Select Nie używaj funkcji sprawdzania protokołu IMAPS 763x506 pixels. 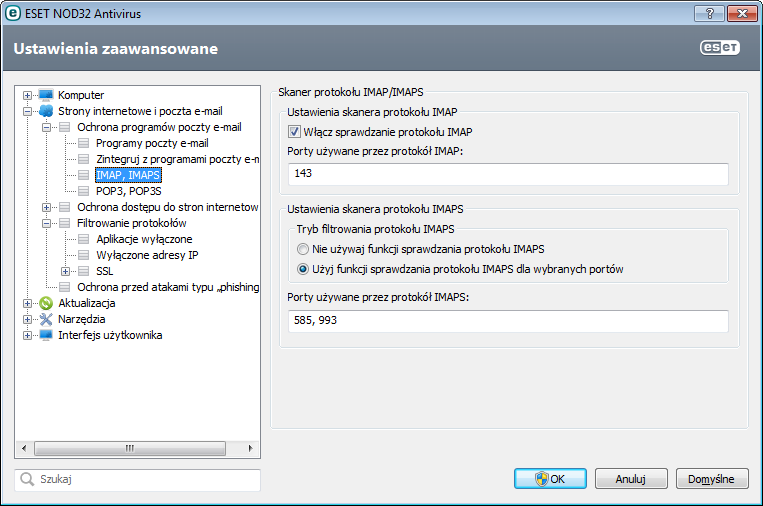303,249
